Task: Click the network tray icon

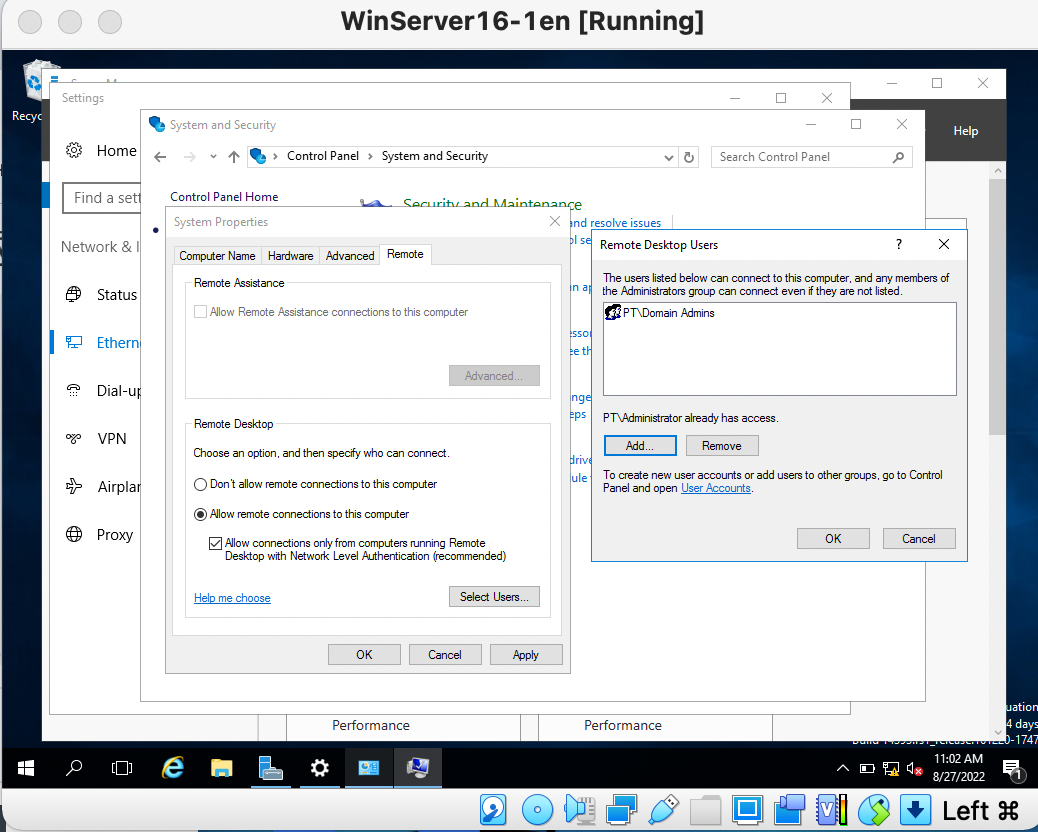Action: tap(890, 768)
